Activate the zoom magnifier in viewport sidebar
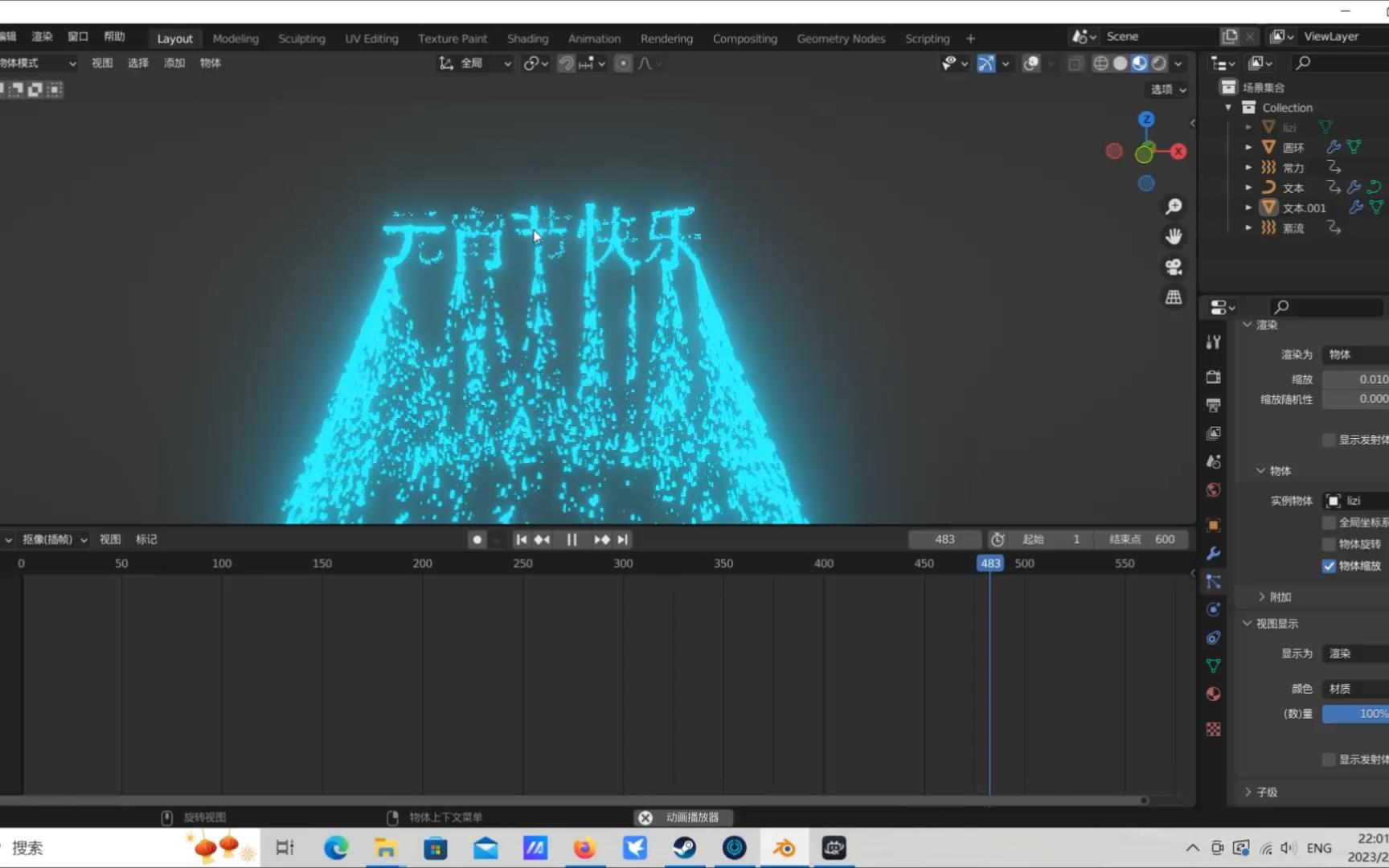Screen dimensions: 1389x868 (1174, 207)
